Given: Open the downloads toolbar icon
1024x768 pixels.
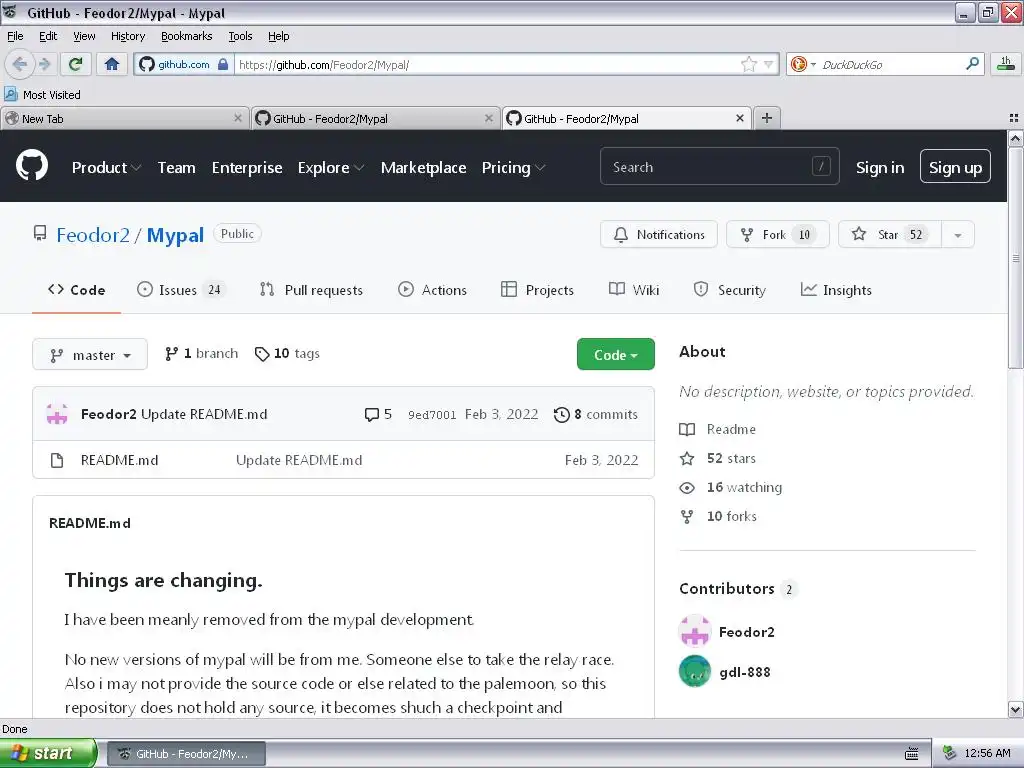Looking at the screenshot, I should [x=1006, y=64].
